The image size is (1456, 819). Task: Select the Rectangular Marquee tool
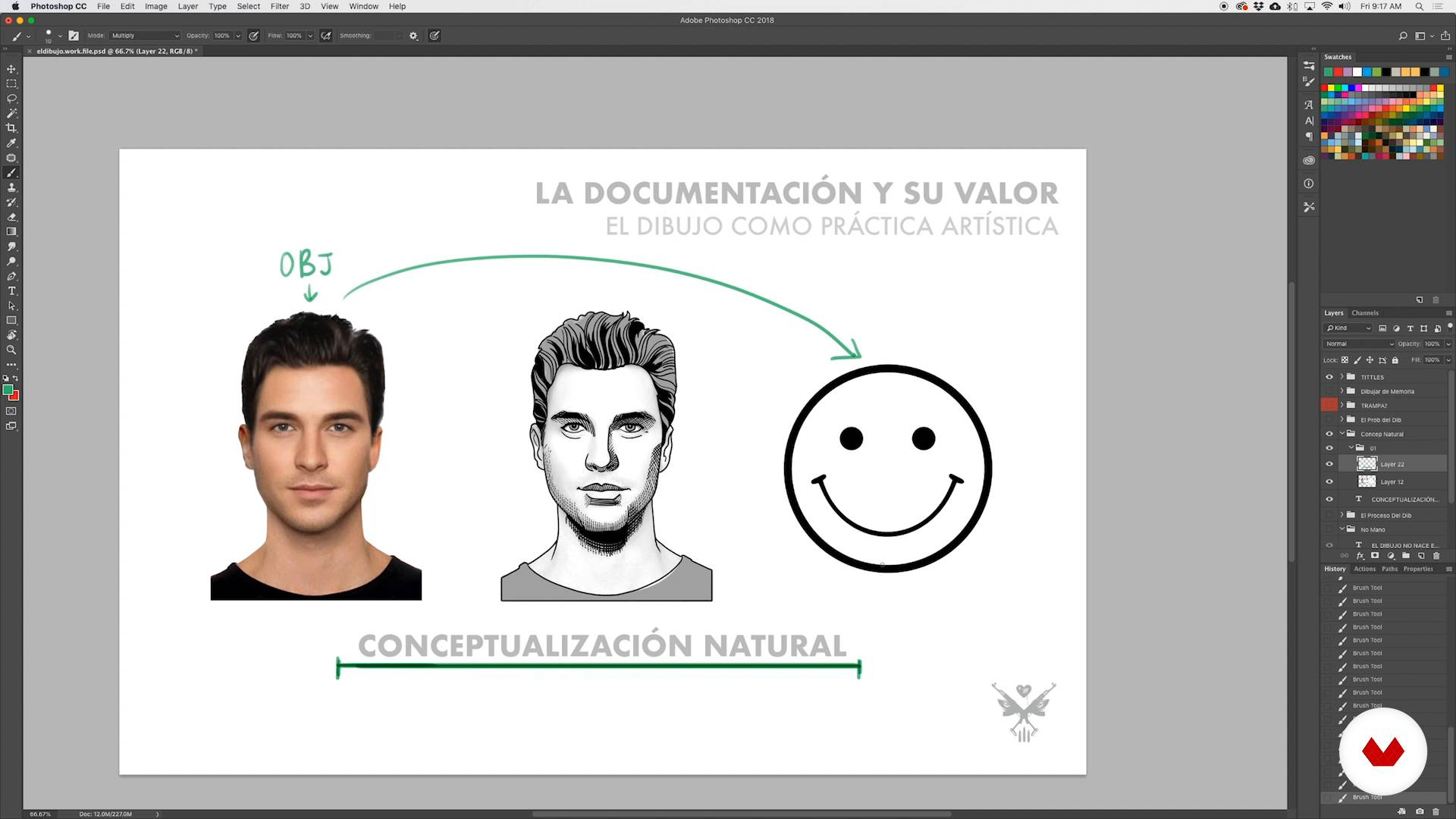tap(11, 83)
